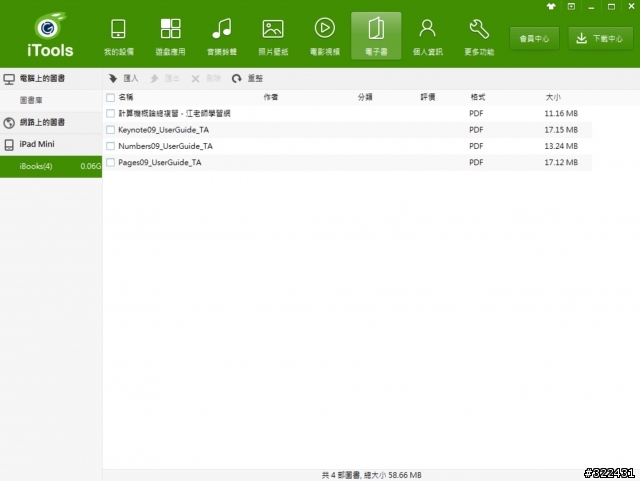The height and width of the screenshot is (481, 640).
Task: Sort by the 作者 column header
Action: (271, 97)
